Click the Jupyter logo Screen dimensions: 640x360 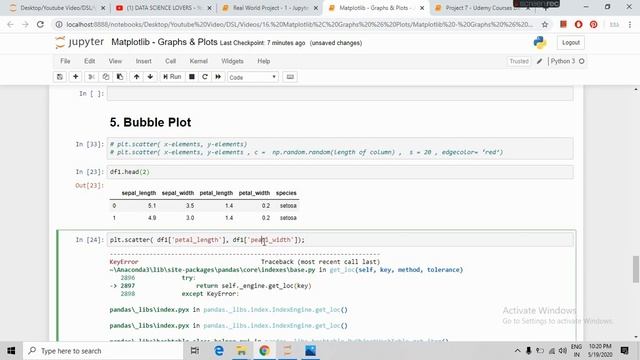(x=79, y=42)
